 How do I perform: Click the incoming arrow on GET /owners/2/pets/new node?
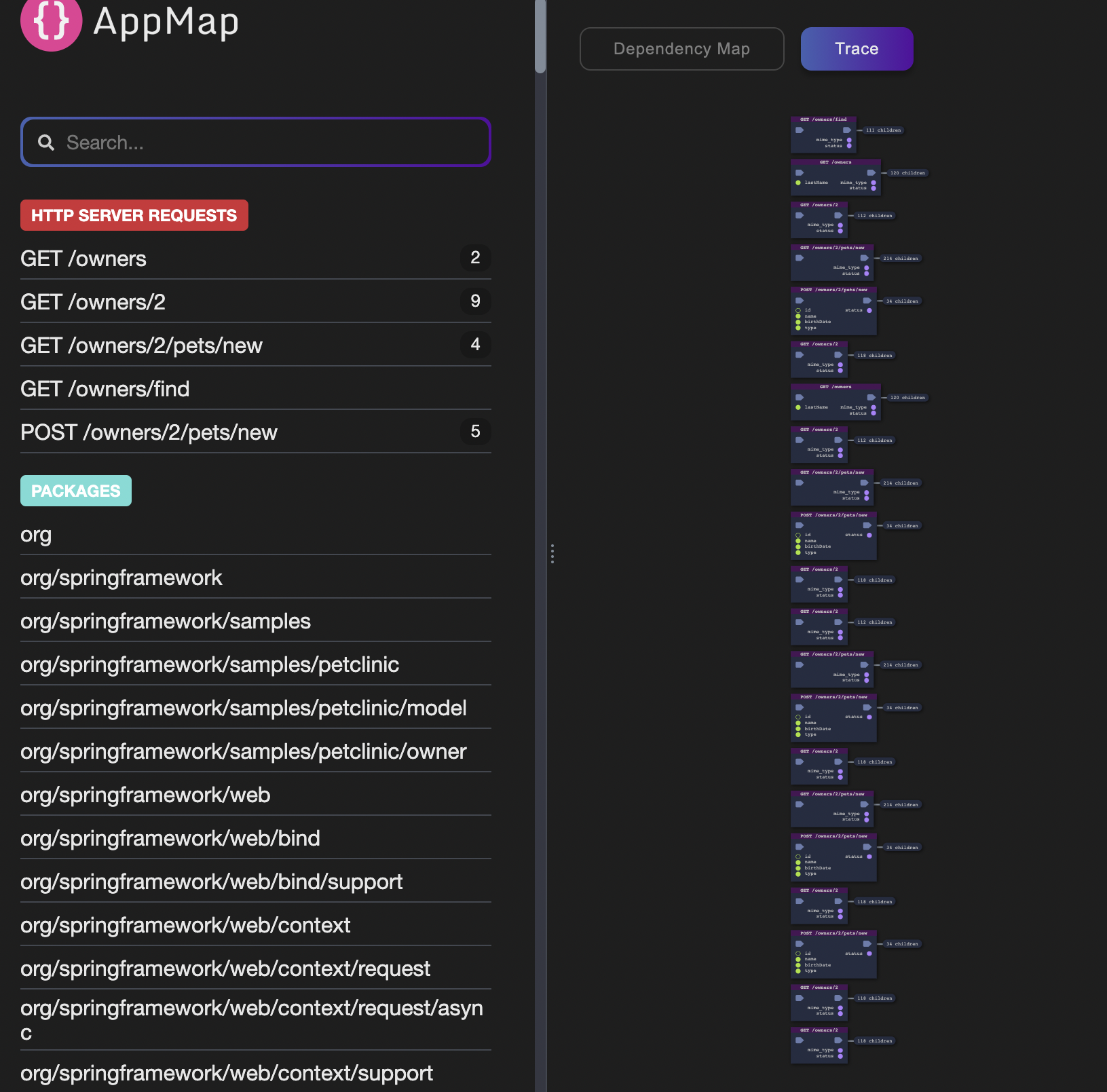pos(800,258)
